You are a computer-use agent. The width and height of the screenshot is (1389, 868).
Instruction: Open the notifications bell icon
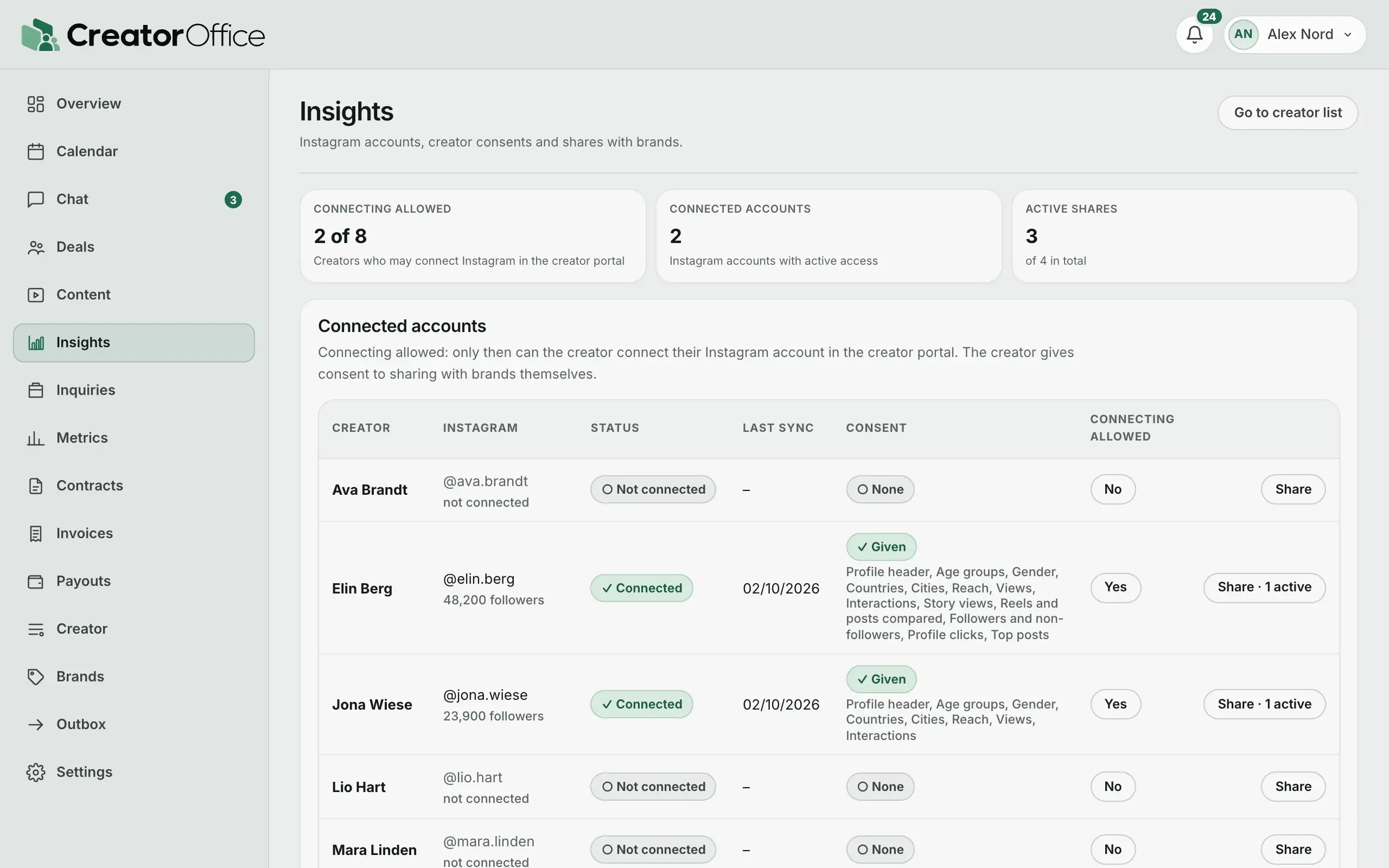tap(1194, 34)
